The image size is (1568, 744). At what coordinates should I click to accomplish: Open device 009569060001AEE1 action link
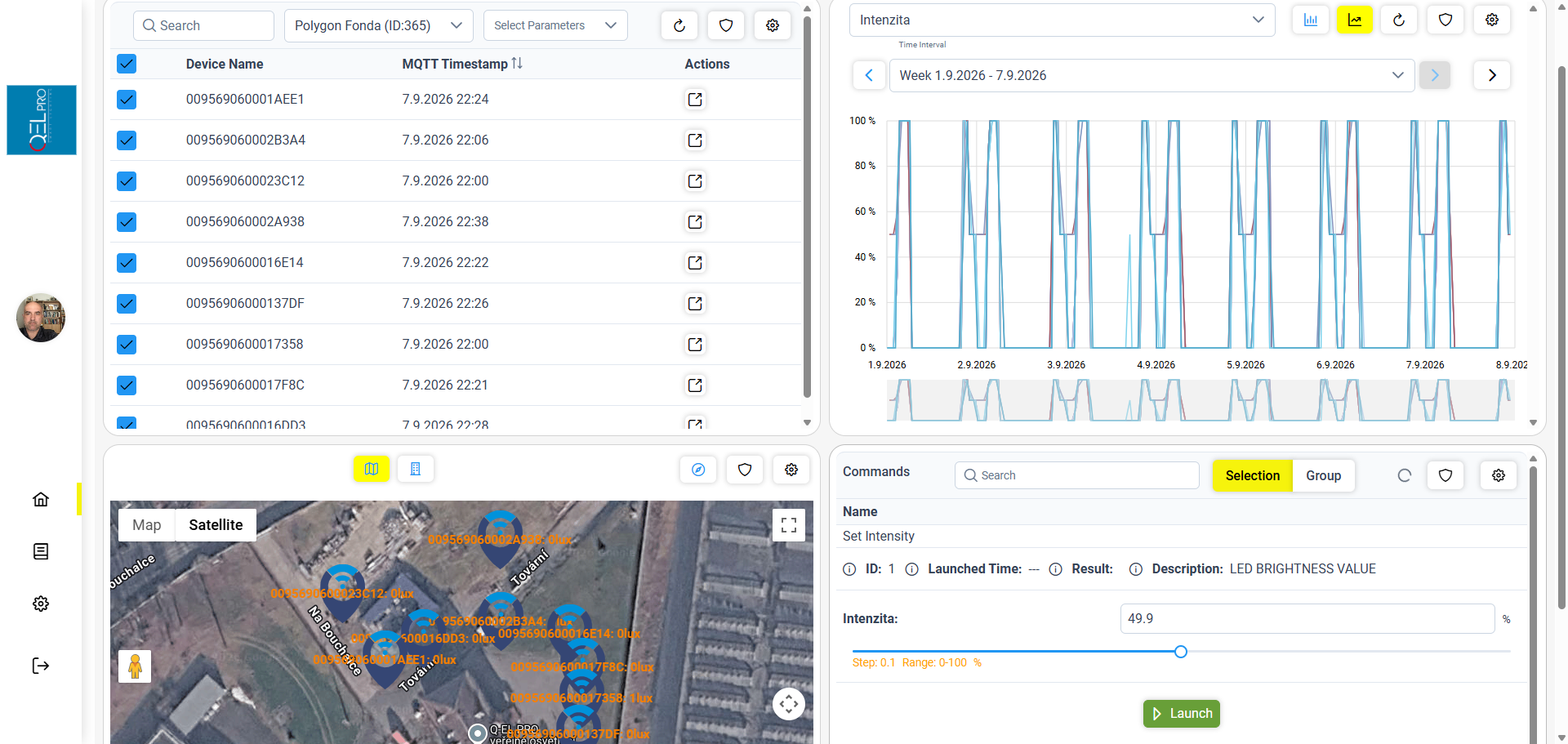tap(695, 99)
